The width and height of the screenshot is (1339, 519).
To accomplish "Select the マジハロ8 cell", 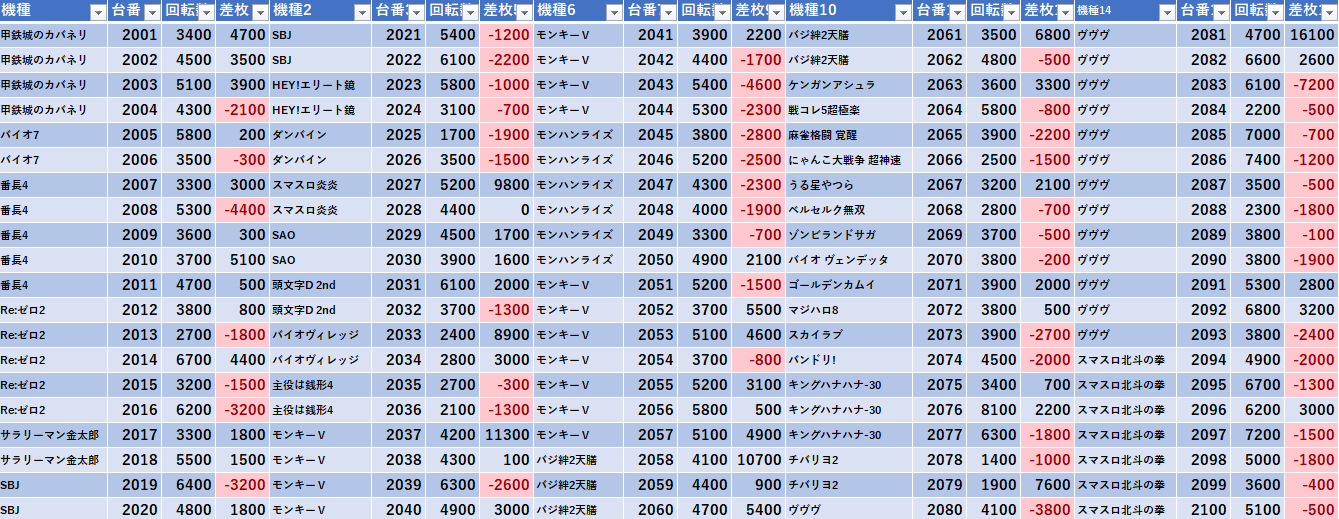I will click(x=849, y=310).
